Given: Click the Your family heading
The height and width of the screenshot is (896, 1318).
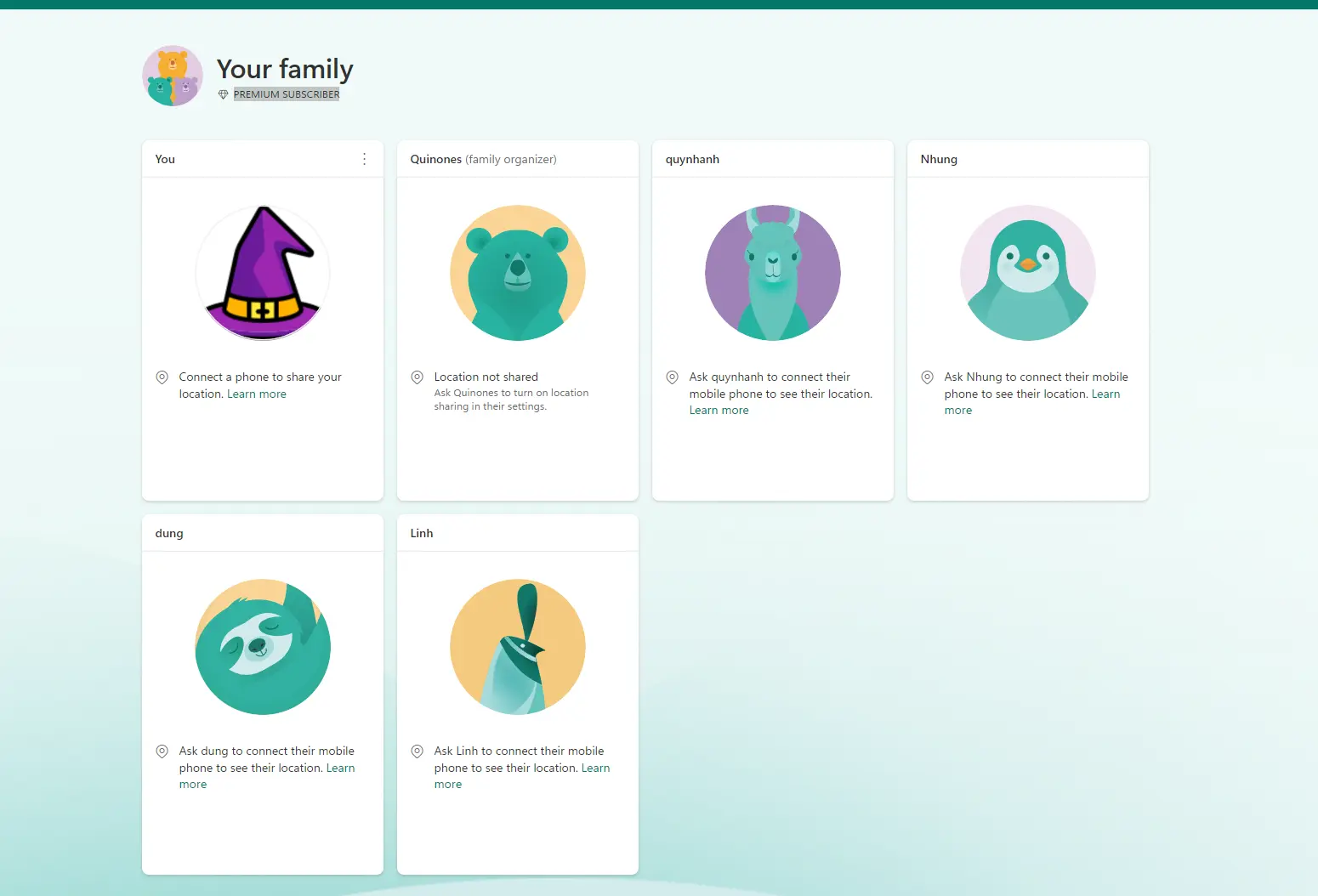Looking at the screenshot, I should pyautogui.click(x=285, y=69).
